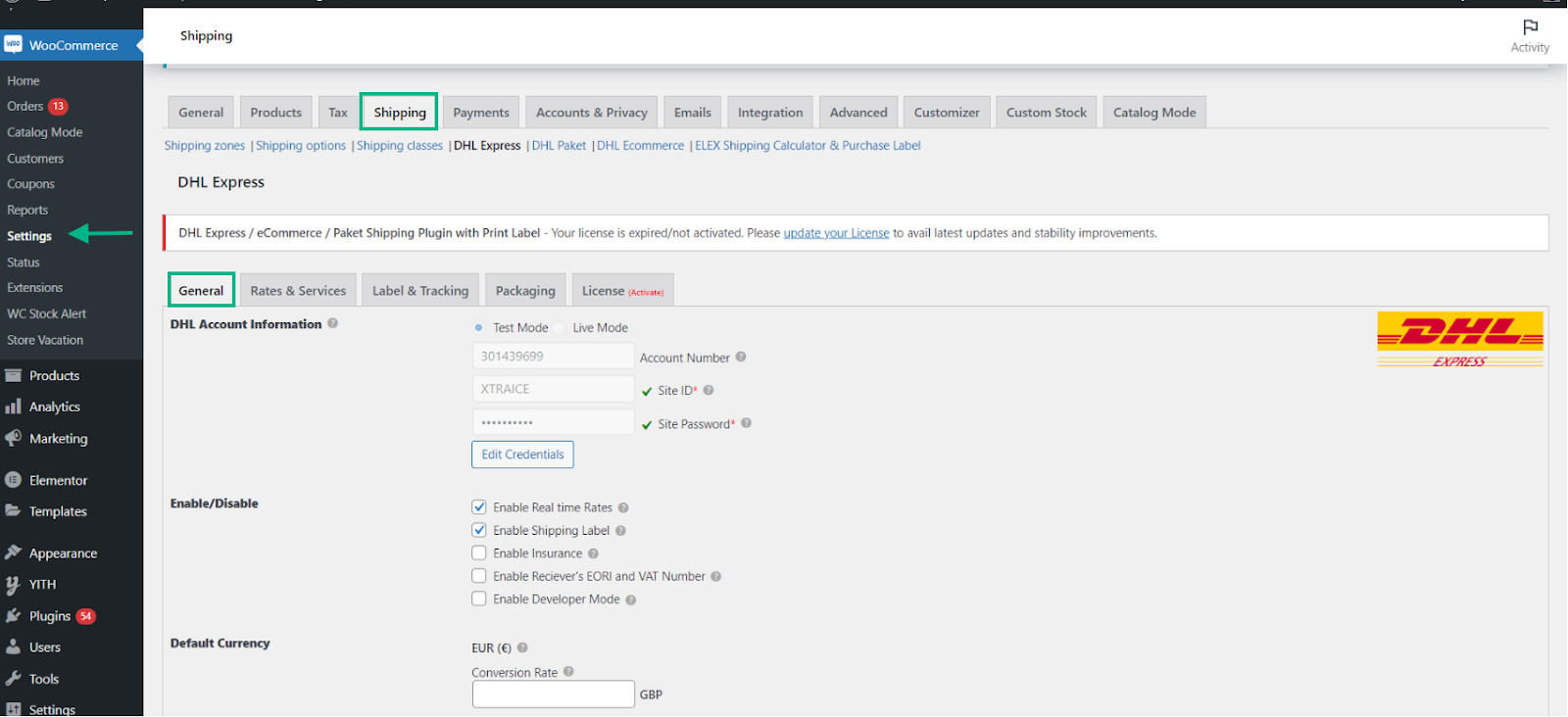Open the Packaging tab

525,291
